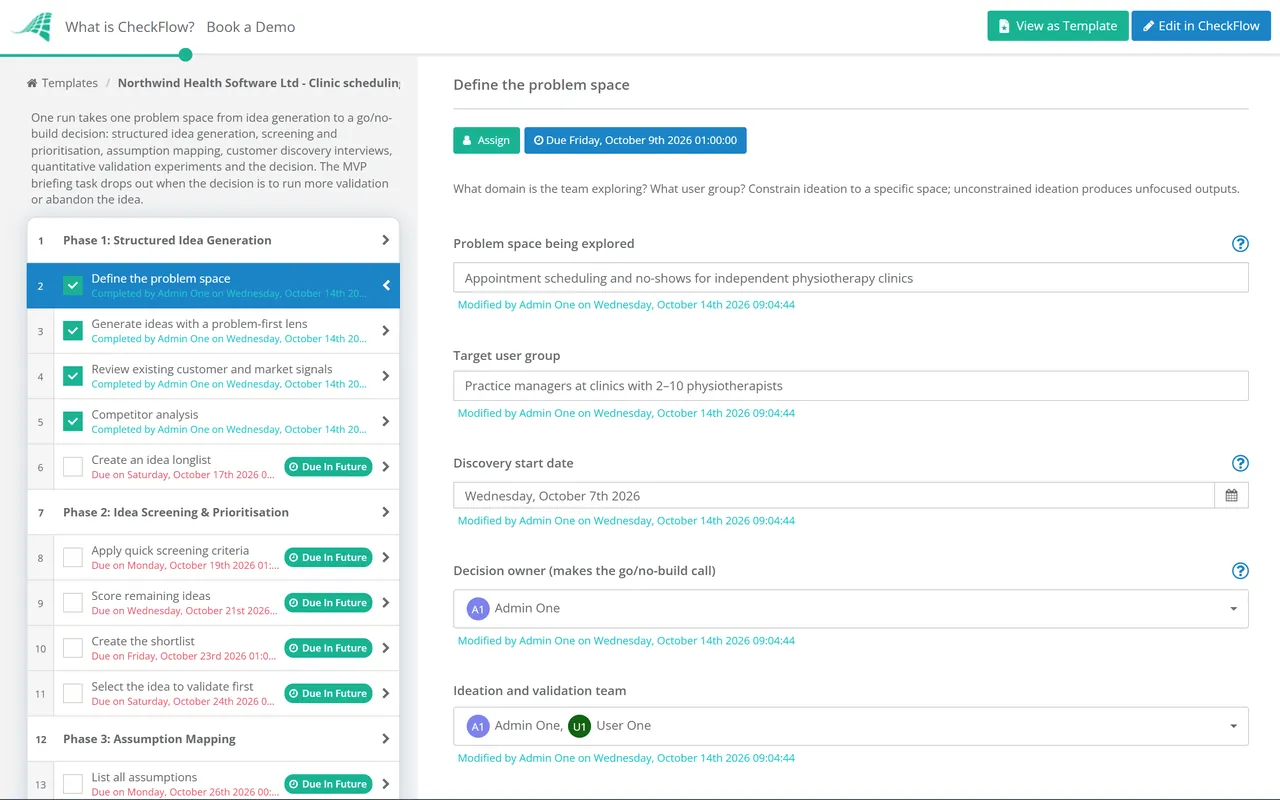Image resolution: width=1280 pixels, height=800 pixels.
Task: Check the Apply quick screening criteria task
Action: point(73,558)
